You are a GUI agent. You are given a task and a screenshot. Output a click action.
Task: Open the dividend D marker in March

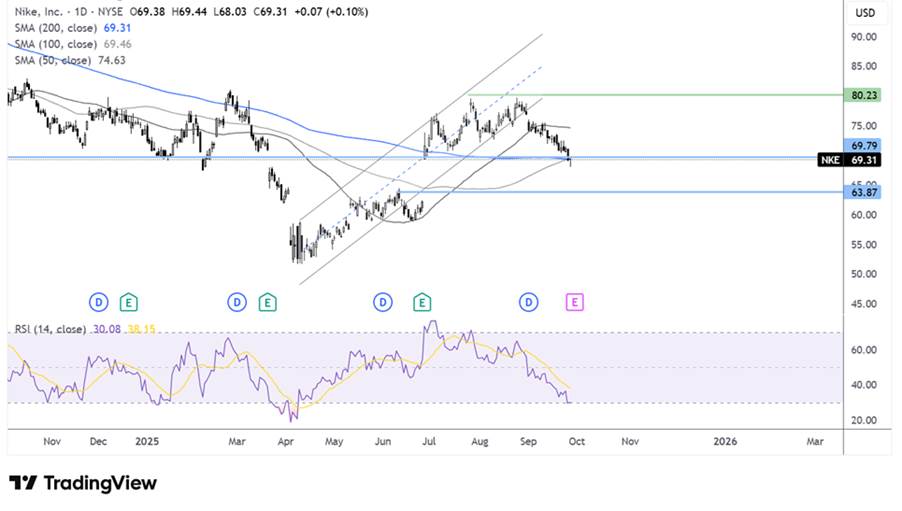236,302
